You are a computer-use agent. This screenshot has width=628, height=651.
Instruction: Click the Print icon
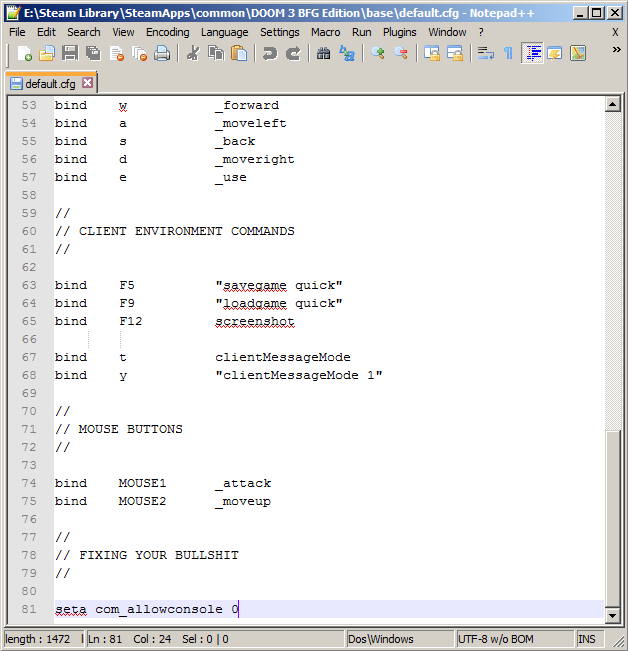pos(162,54)
